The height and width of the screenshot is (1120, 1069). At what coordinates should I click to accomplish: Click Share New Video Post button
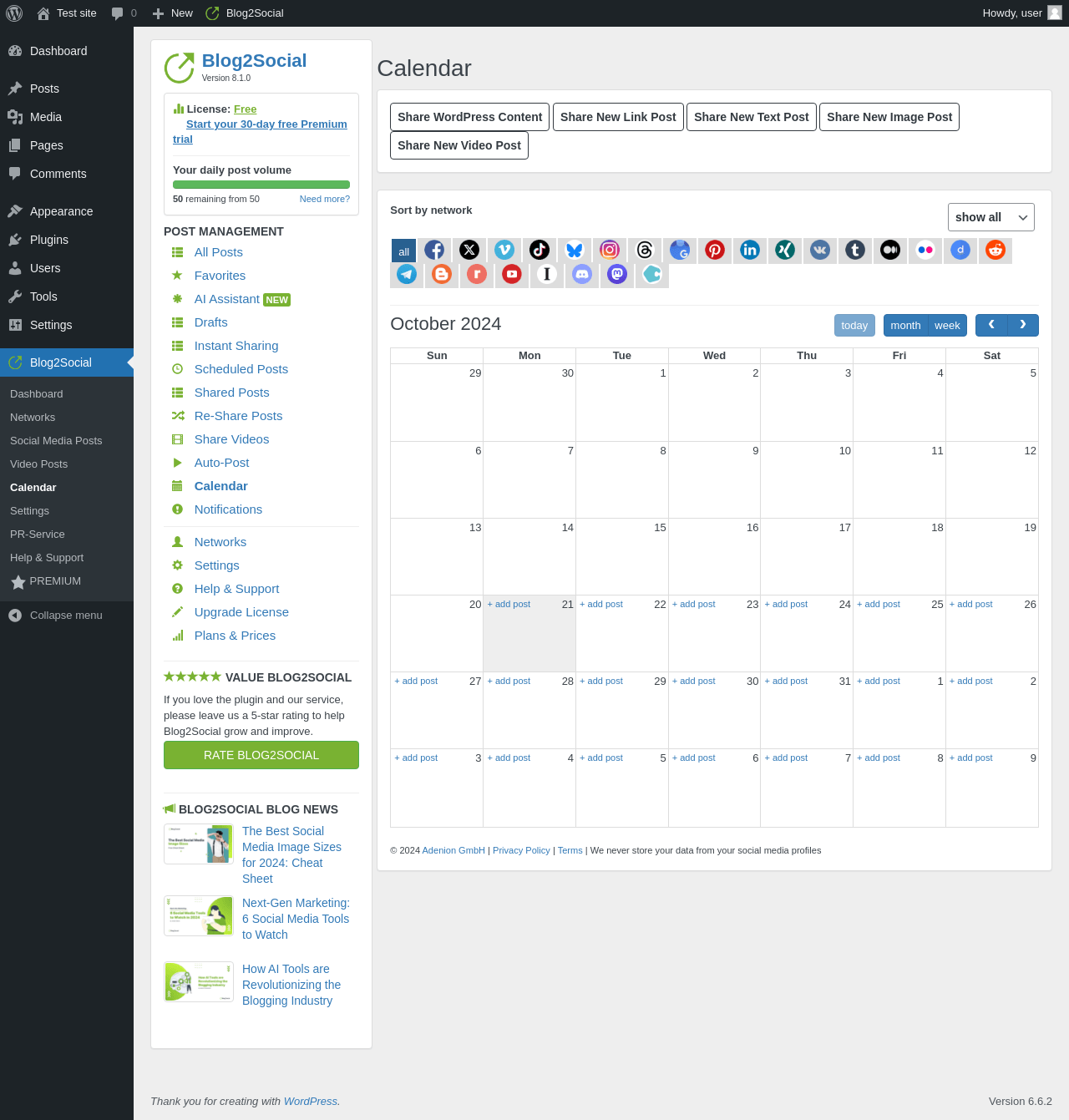click(x=459, y=145)
